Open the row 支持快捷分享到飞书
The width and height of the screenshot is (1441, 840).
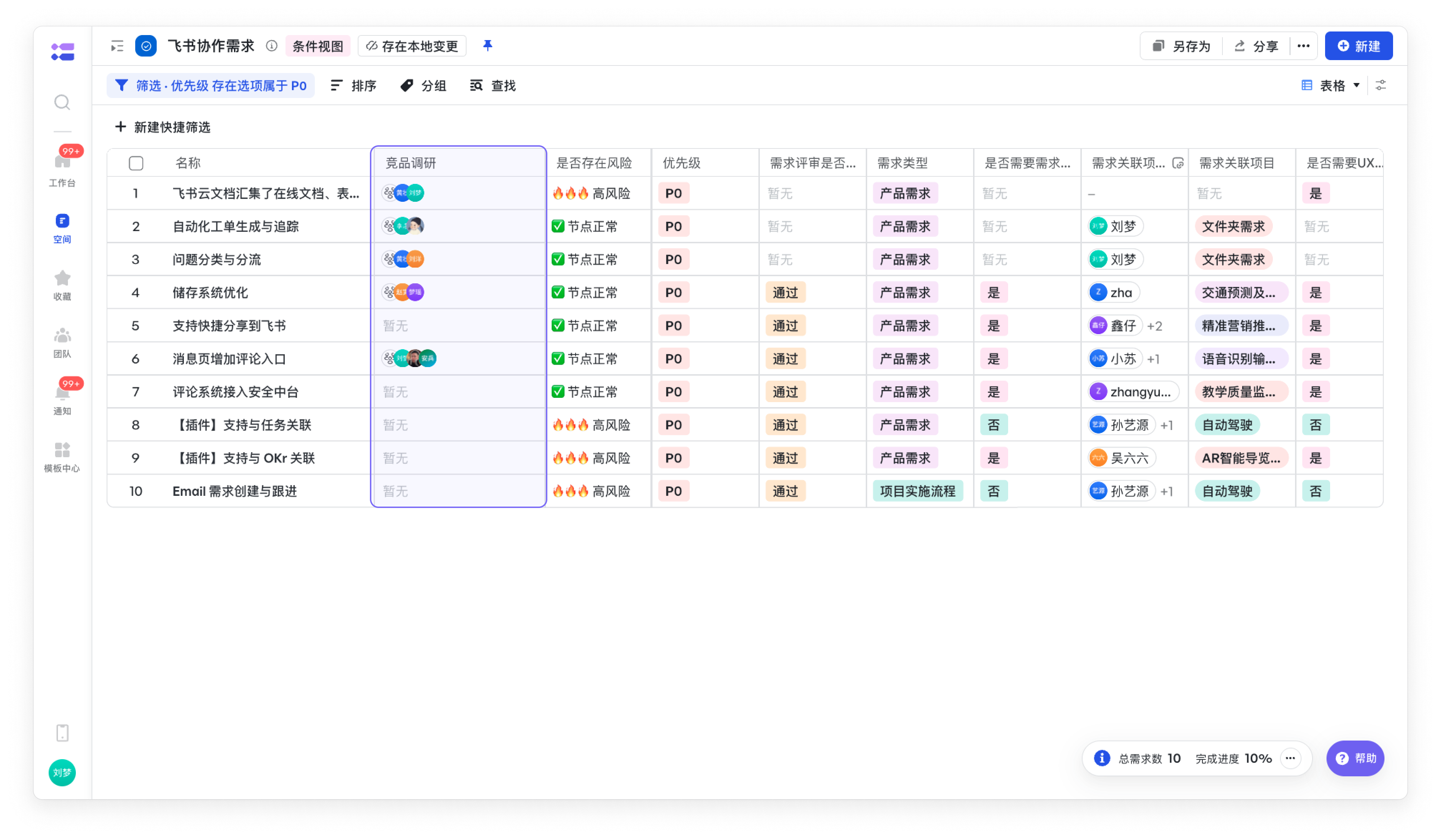click(x=229, y=326)
